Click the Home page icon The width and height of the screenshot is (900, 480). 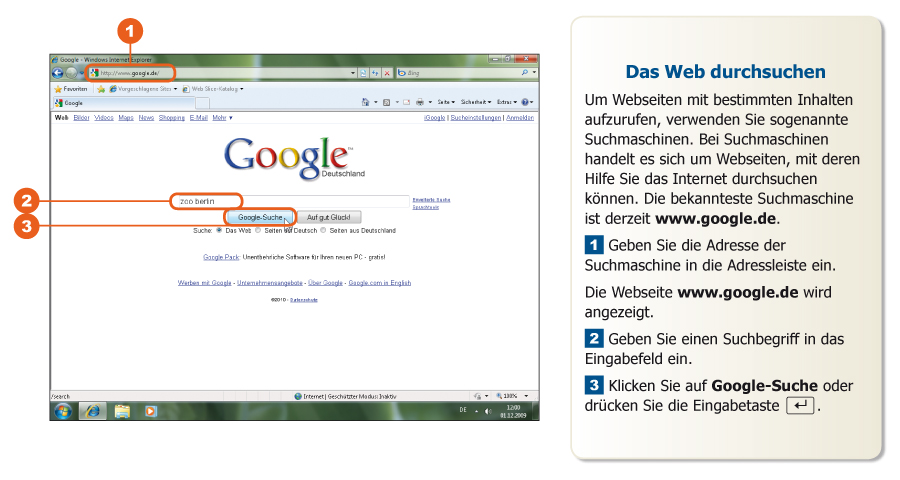364,102
